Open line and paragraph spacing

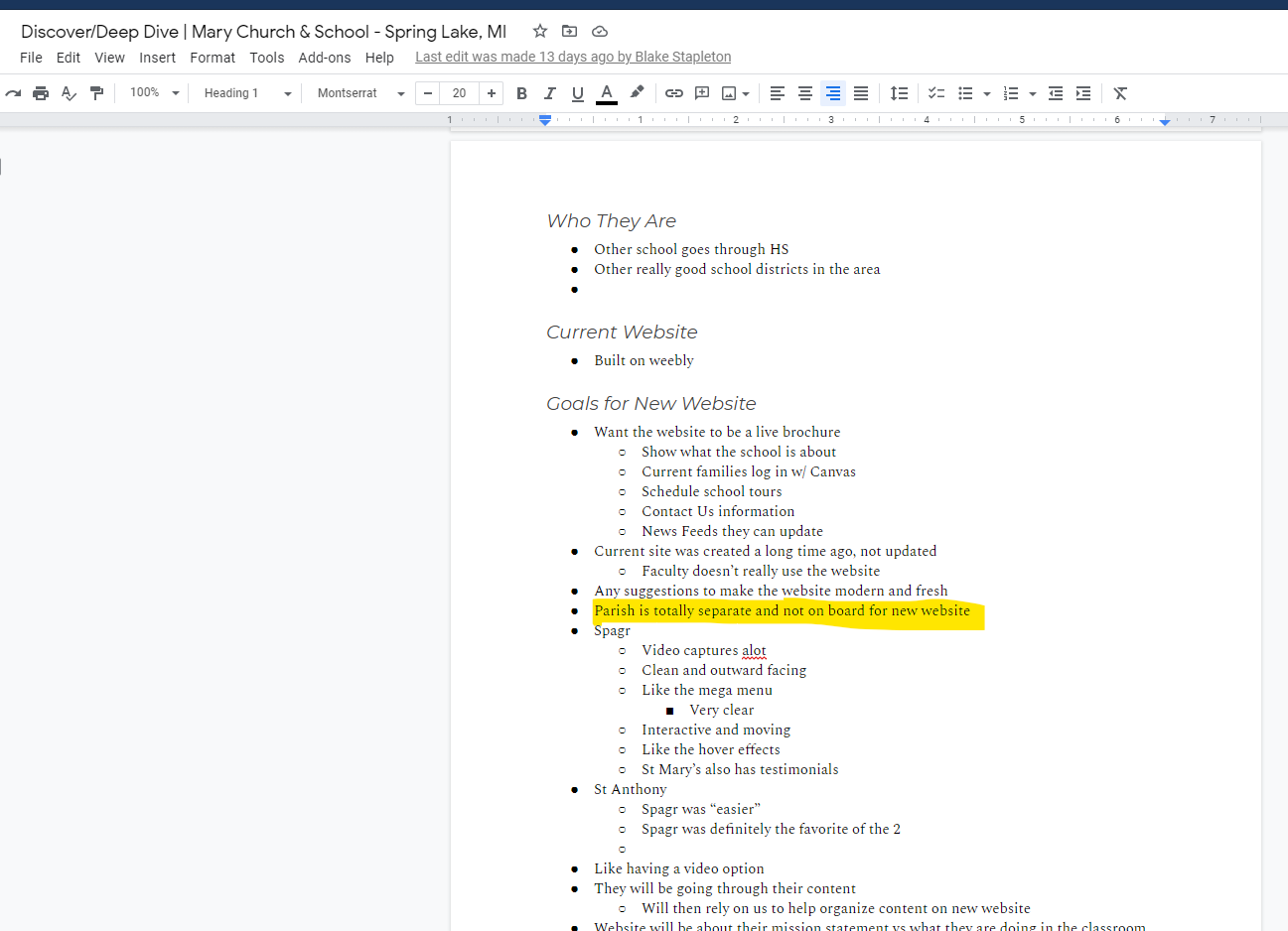tap(899, 93)
